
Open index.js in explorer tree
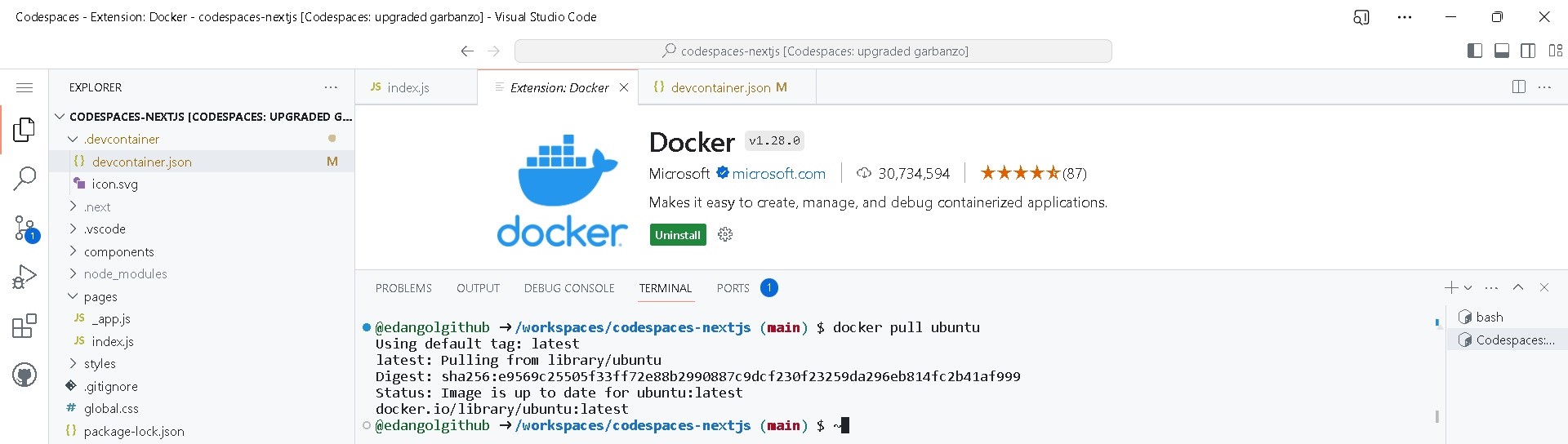[203, 341]
